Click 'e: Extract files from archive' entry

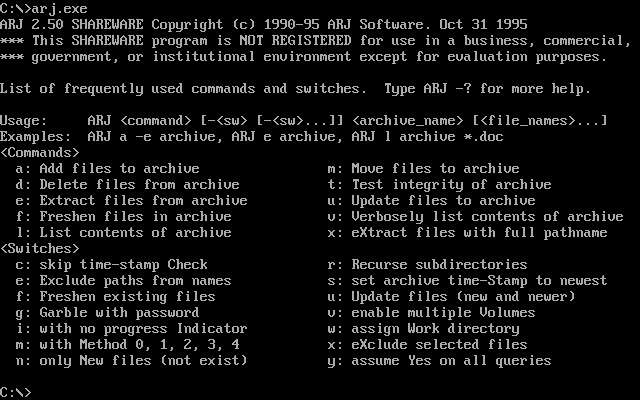(132, 201)
